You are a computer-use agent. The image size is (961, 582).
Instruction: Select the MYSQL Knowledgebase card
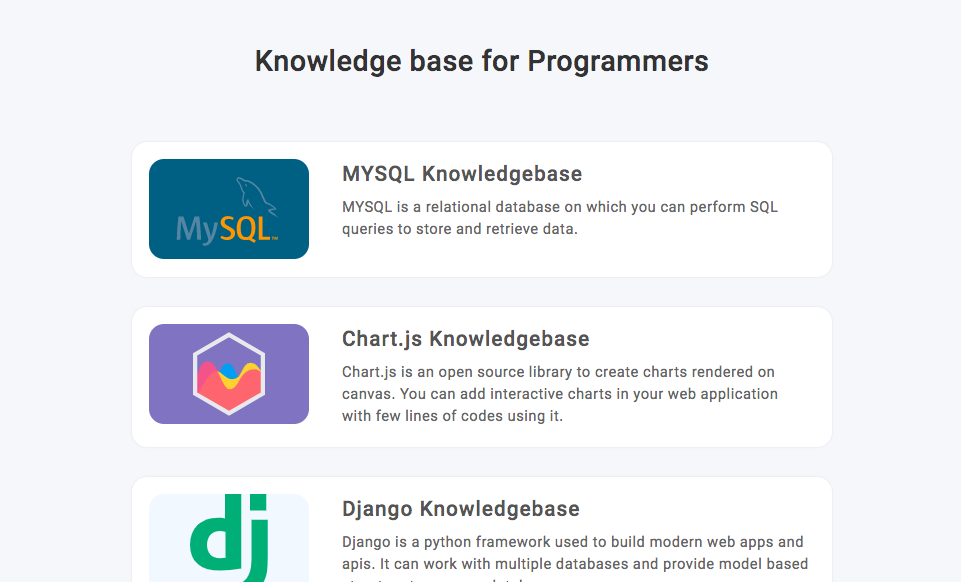[481, 208]
